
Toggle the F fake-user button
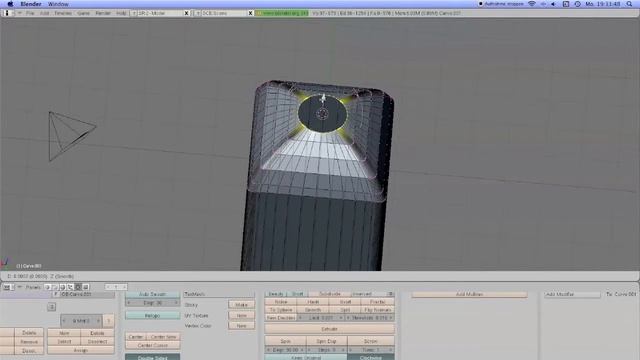[x=56, y=294]
